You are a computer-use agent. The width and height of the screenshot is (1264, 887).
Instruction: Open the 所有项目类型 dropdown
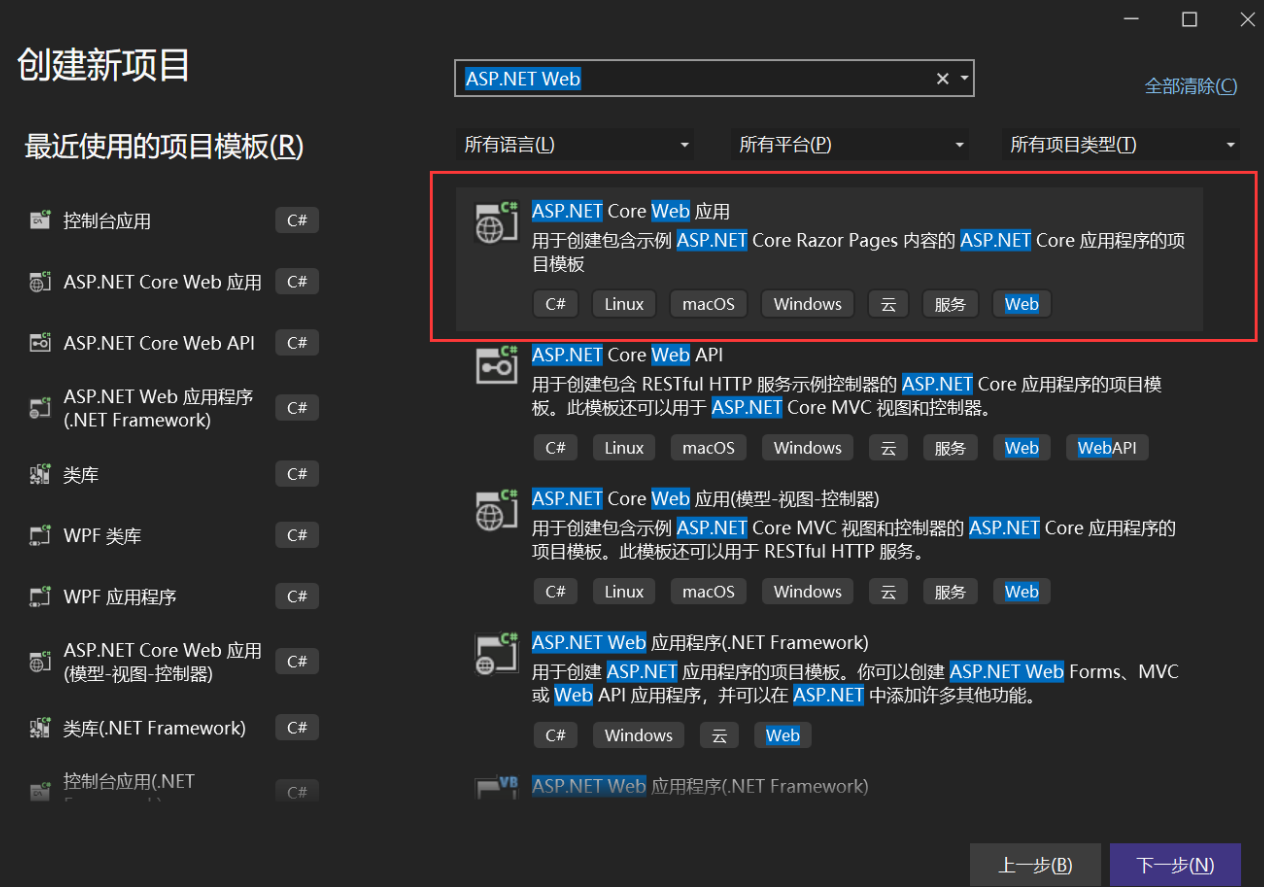[x=1120, y=144]
